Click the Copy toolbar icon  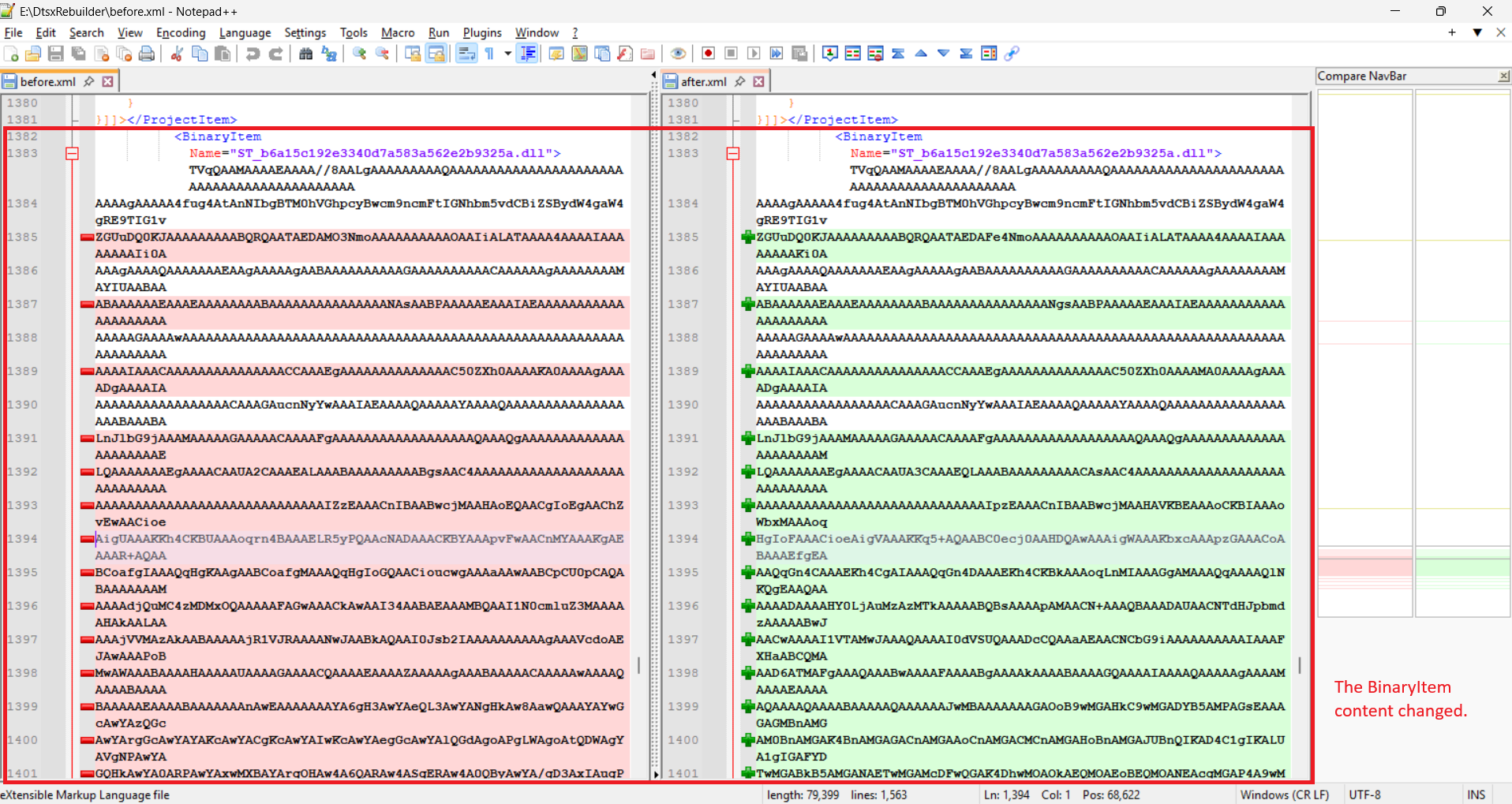point(200,54)
